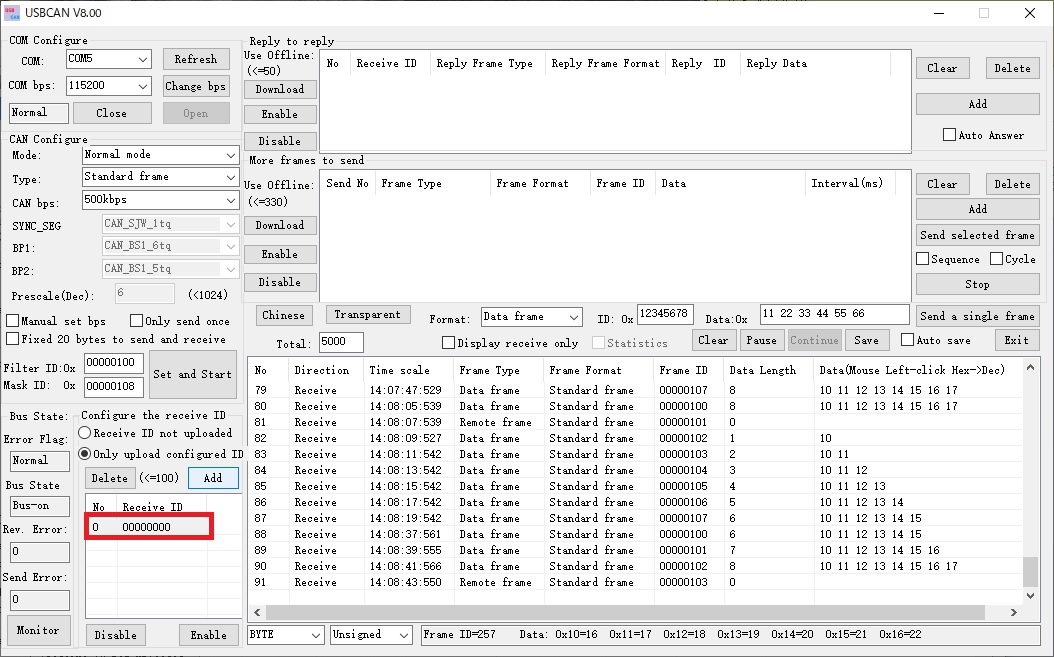The width and height of the screenshot is (1054, 657).
Task: Download frames in More frames to send section
Action: pos(280,225)
